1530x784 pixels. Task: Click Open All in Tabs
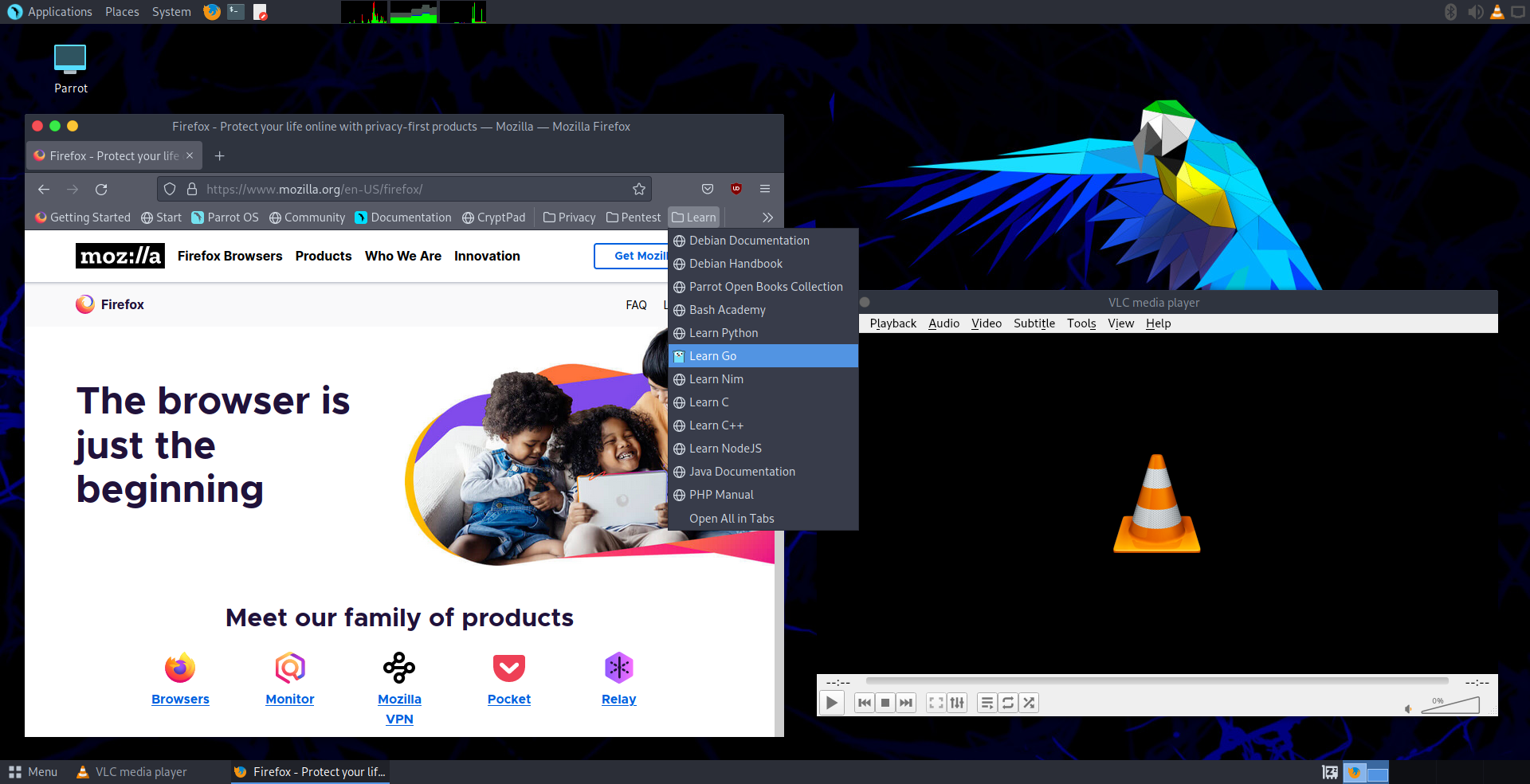click(x=731, y=518)
